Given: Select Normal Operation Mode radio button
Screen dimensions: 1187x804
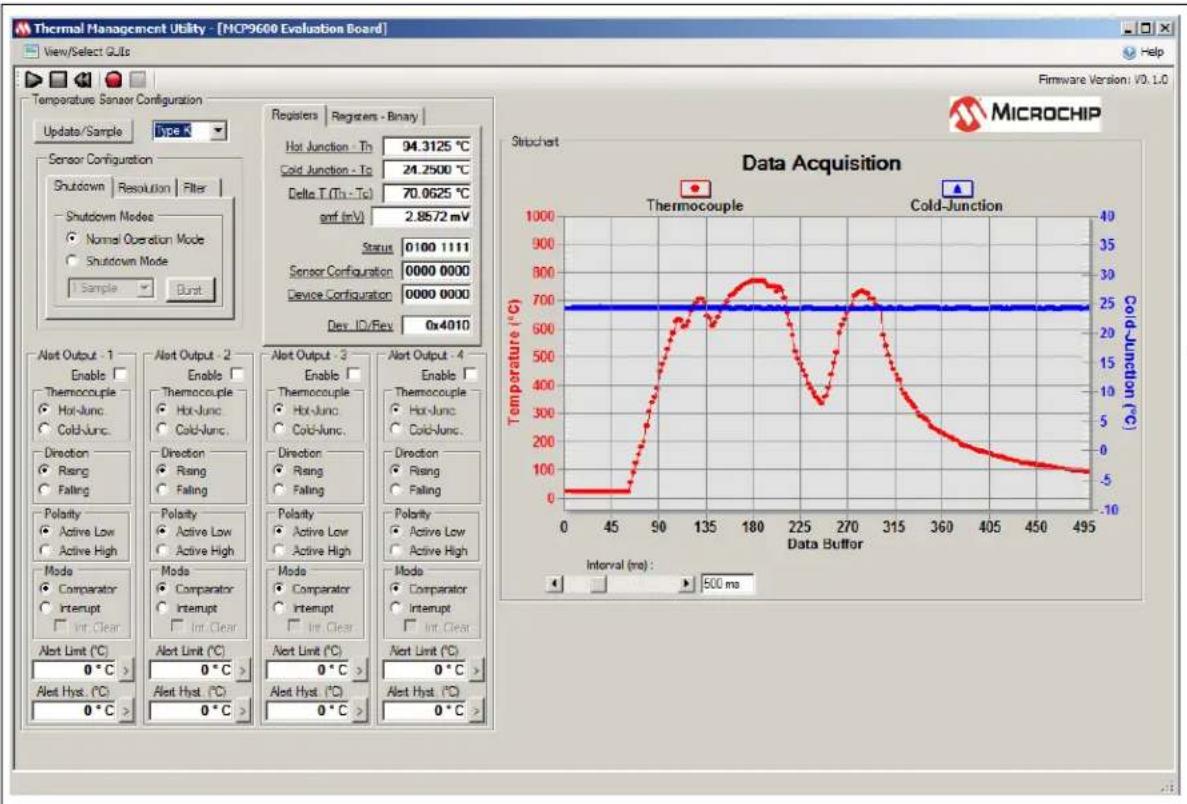Looking at the screenshot, I should pyautogui.click(x=72, y=238).
